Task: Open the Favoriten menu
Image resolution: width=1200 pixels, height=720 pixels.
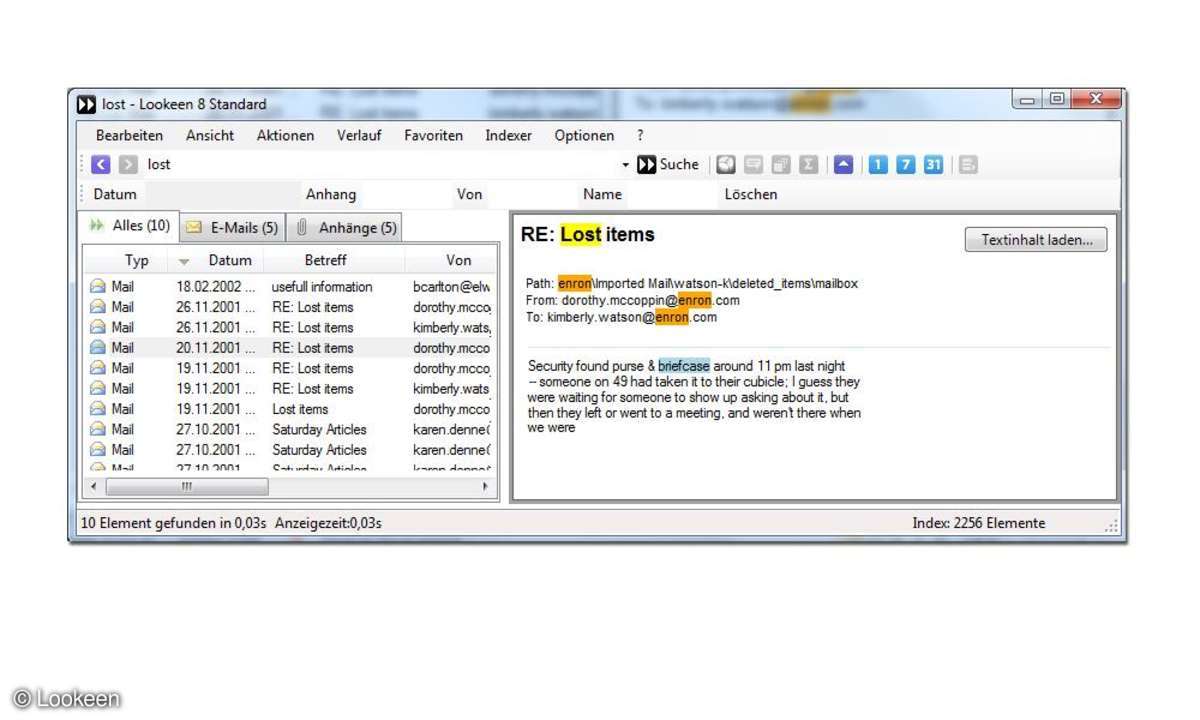Action: pyautogui.click(x=433, y=135)
